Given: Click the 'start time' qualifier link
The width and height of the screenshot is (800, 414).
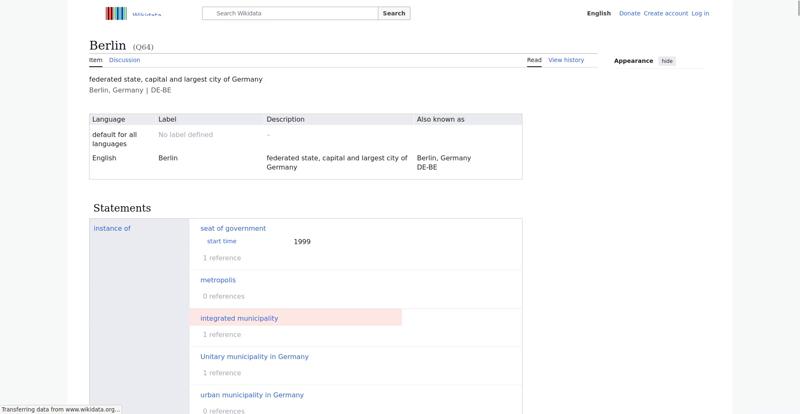Looking at the screenshot, I should point(221,241).
